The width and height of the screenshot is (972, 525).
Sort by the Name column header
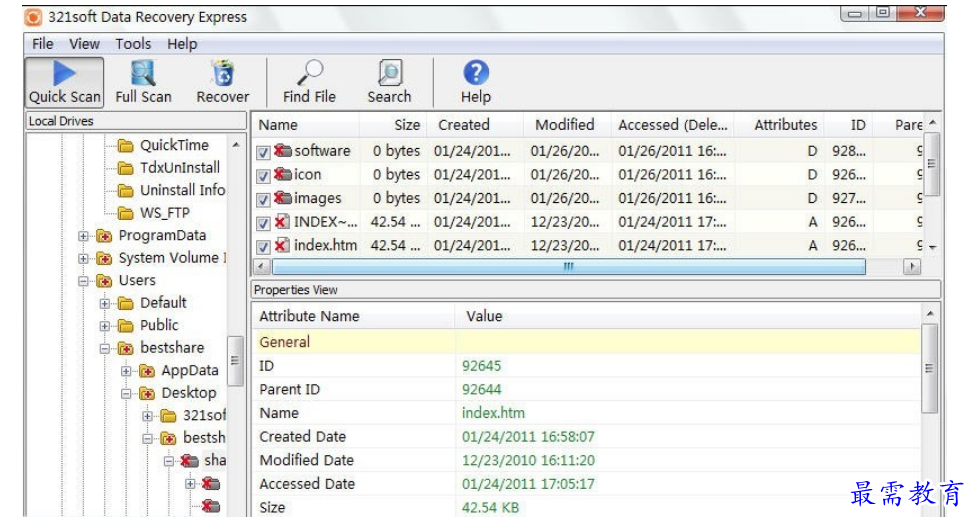(x=306, y=125)
